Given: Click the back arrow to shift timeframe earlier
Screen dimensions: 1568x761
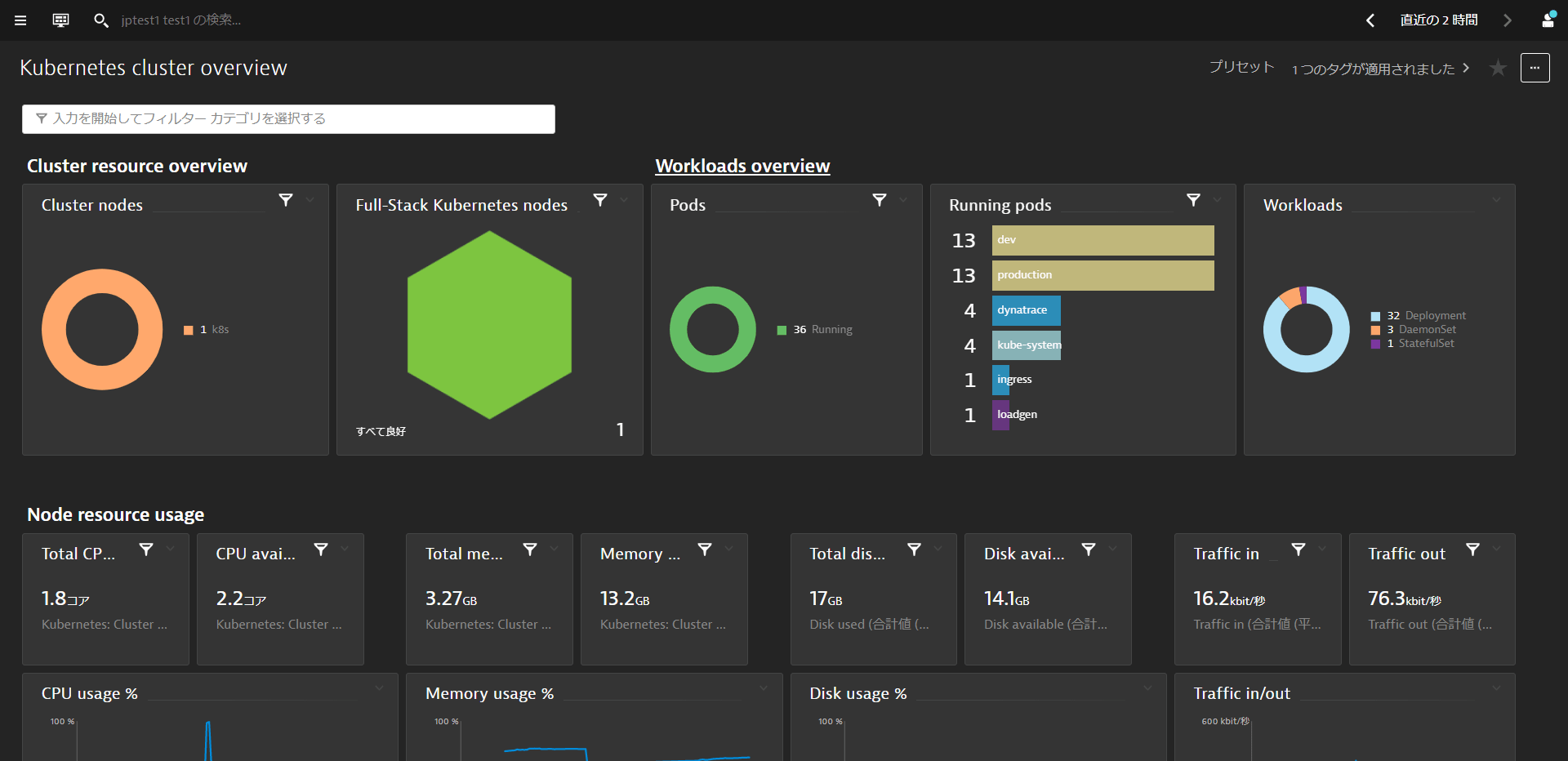Looking at the screenshot, I should tap(1370, 20).
